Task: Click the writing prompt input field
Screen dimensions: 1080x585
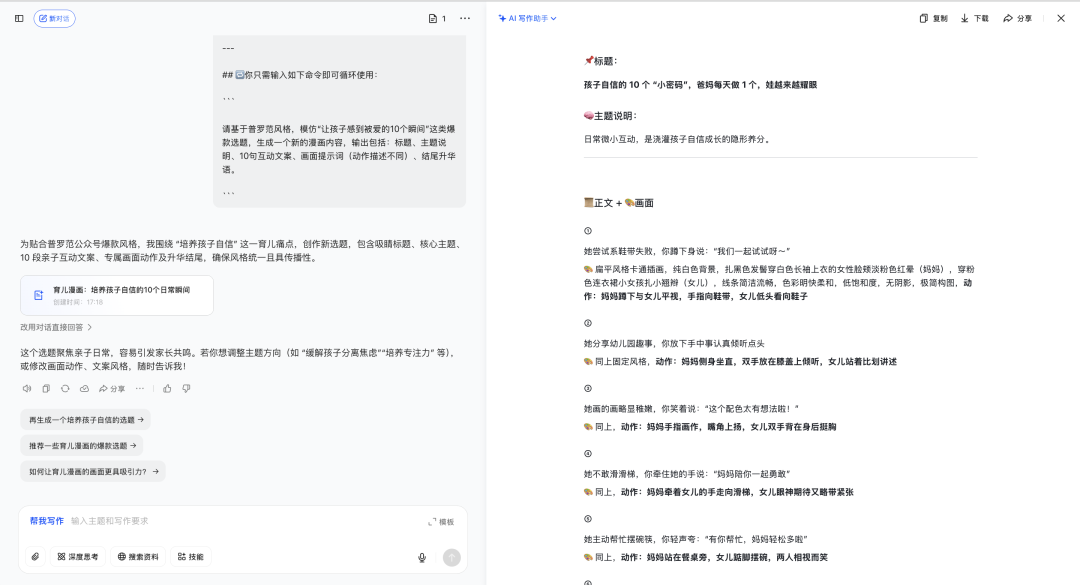Action: click(x=240, y=521)
